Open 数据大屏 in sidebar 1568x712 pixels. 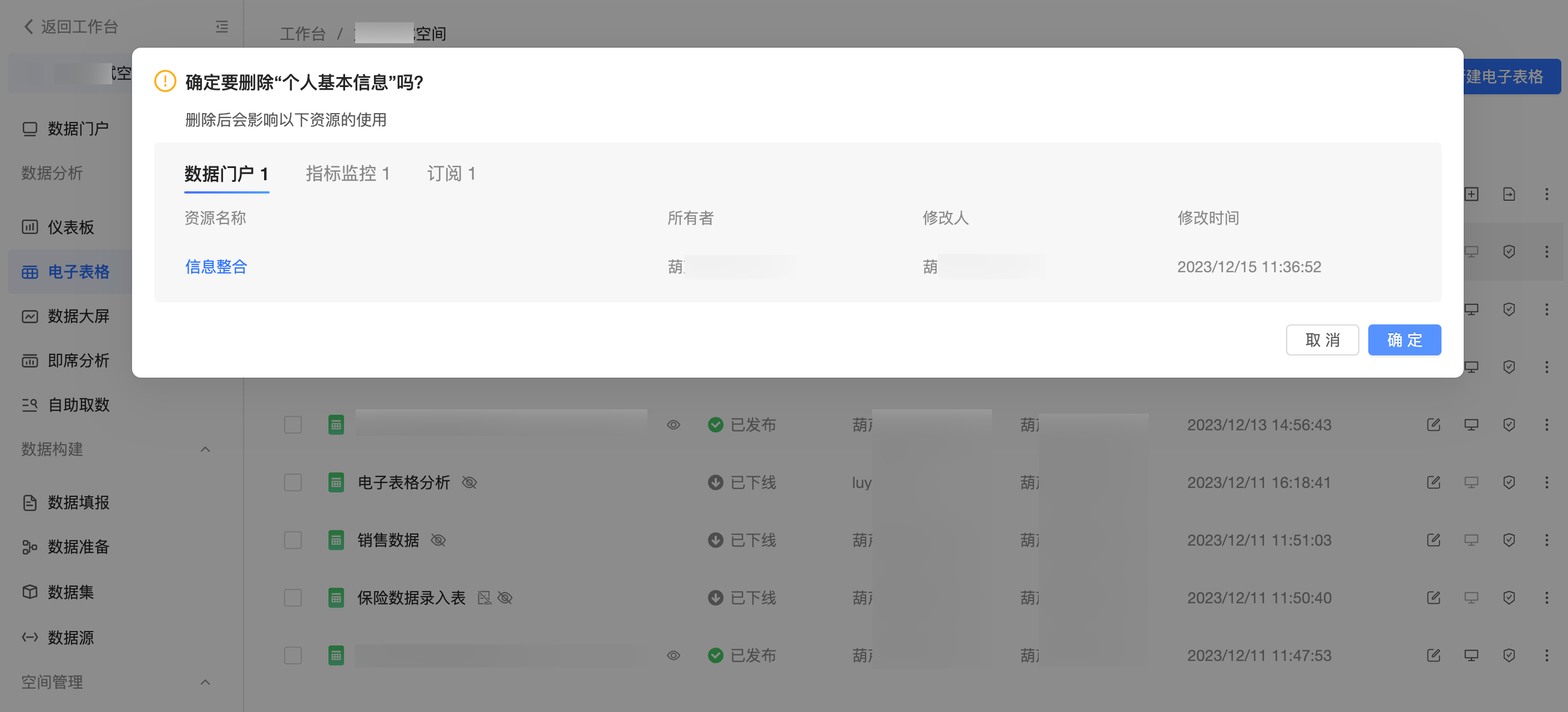click(78, 317)
